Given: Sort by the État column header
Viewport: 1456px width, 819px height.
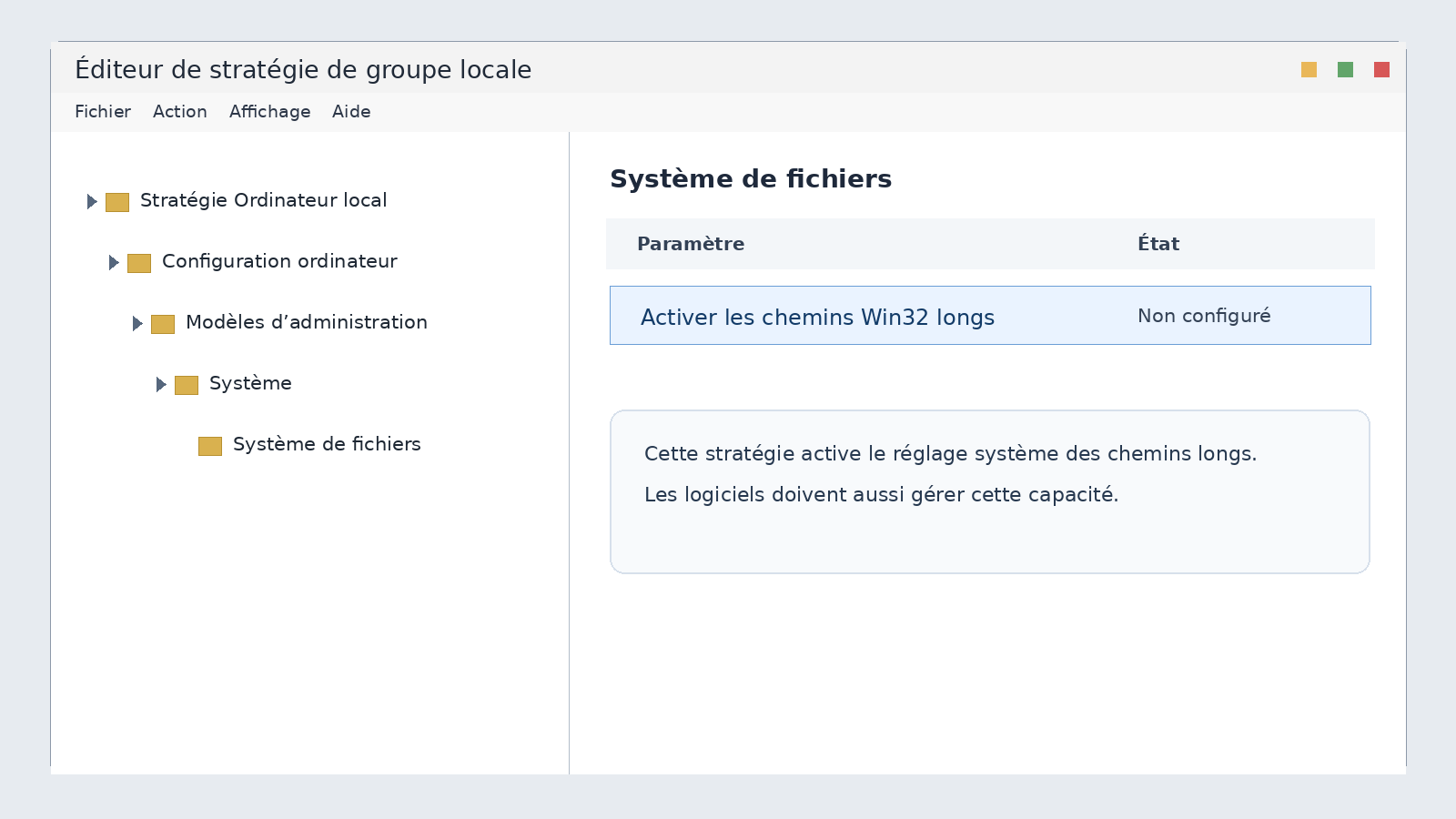Looking at the screenshot, I should (1158, 243).
